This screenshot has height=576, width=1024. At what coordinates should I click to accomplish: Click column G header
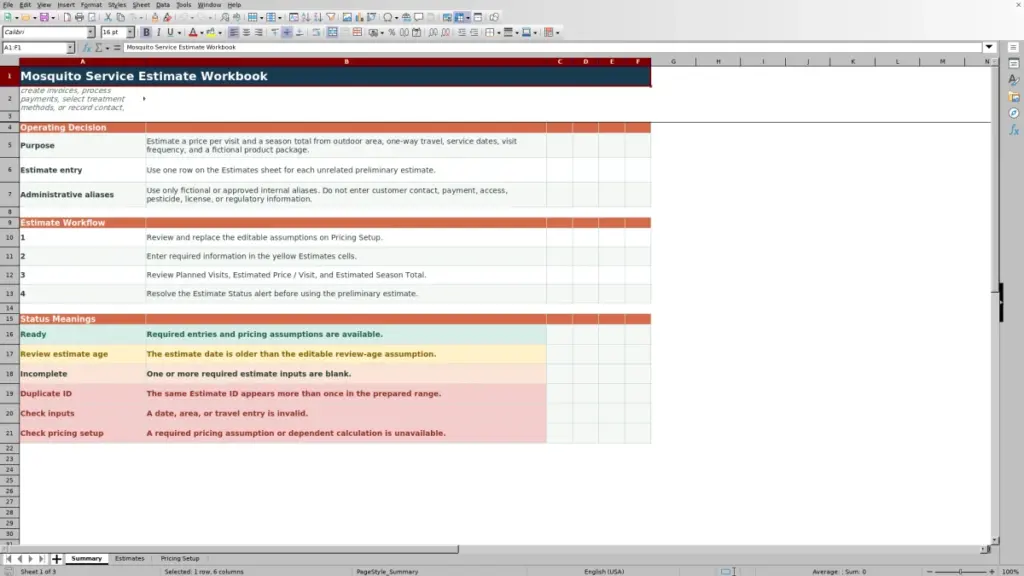point(673,61)
